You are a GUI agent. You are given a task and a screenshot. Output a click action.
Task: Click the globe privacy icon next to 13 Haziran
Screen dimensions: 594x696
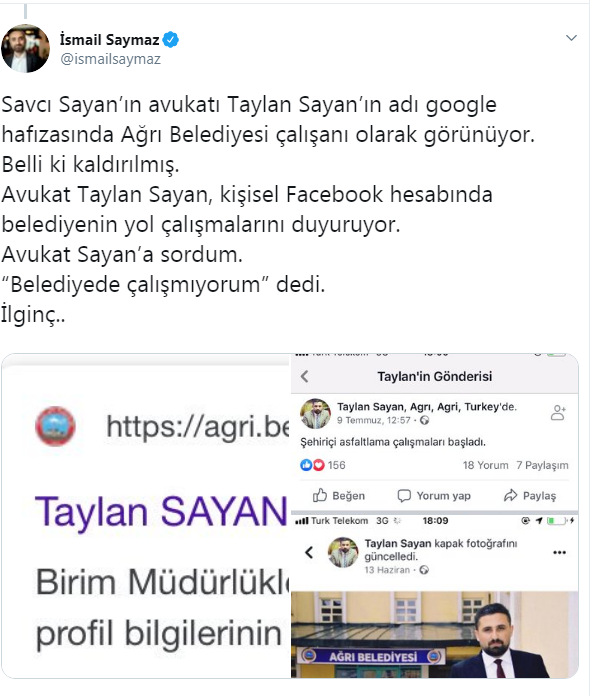click(424, 570)
